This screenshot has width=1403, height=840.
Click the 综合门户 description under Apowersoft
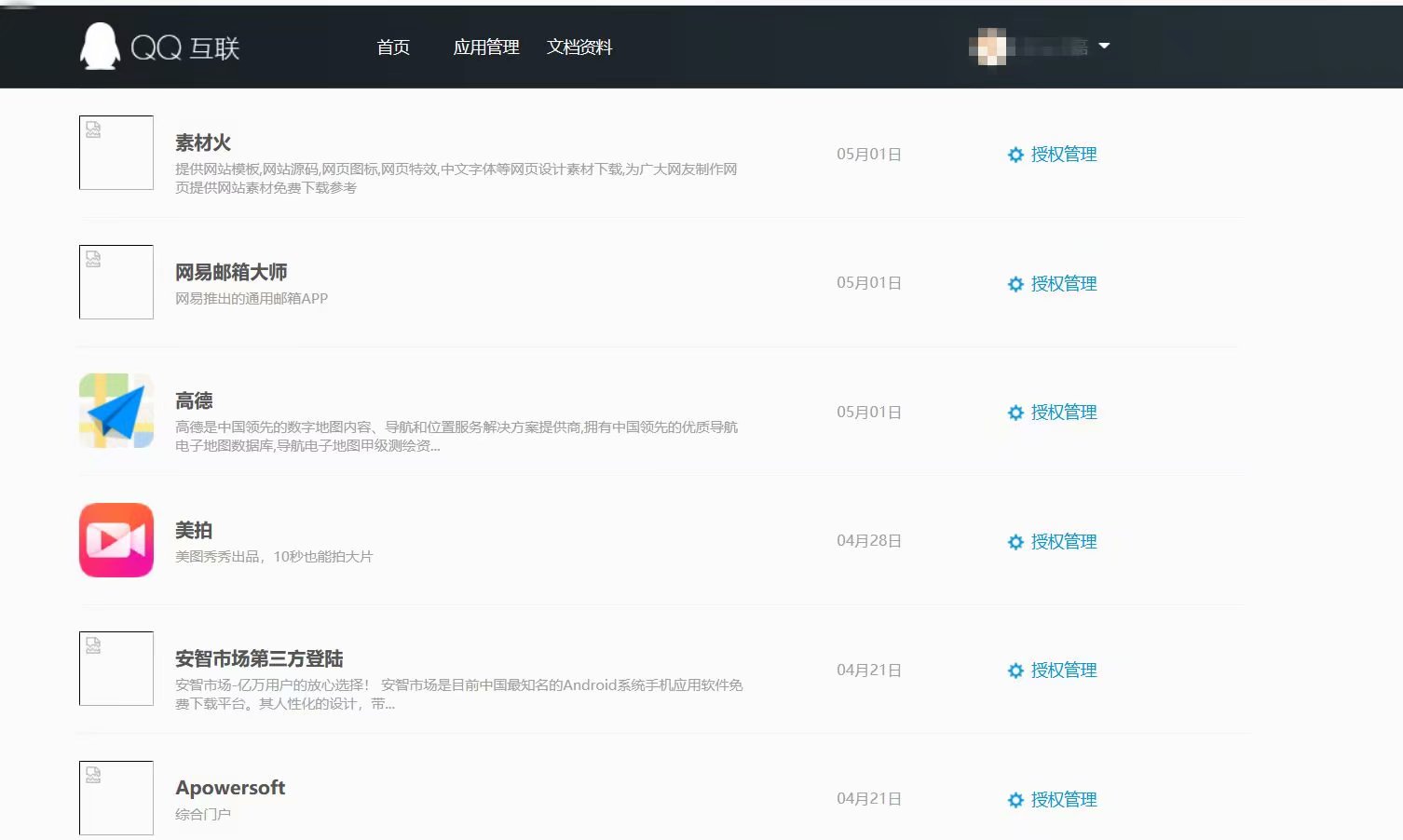tap(203, 814)
